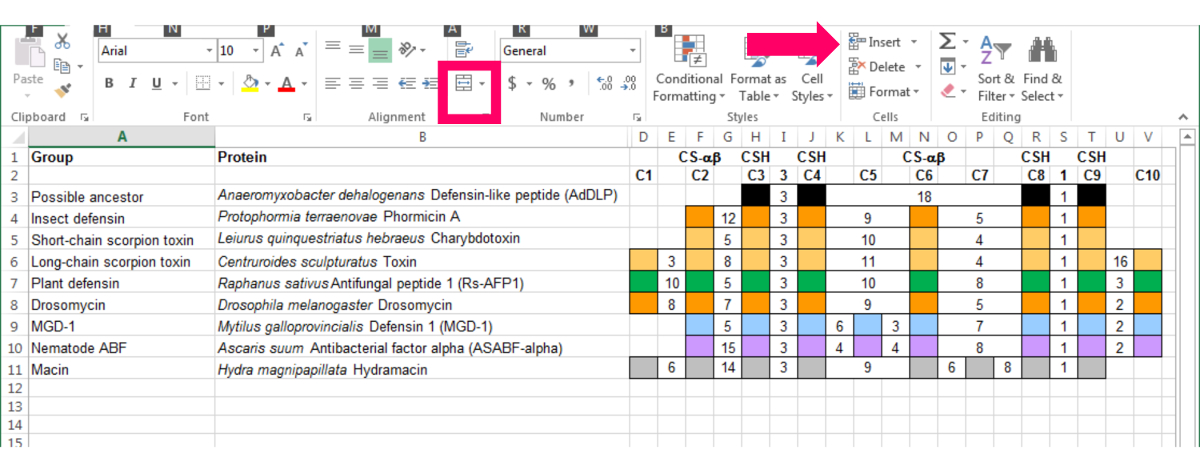Toggle Wrap Text

(x=464, y=49)
